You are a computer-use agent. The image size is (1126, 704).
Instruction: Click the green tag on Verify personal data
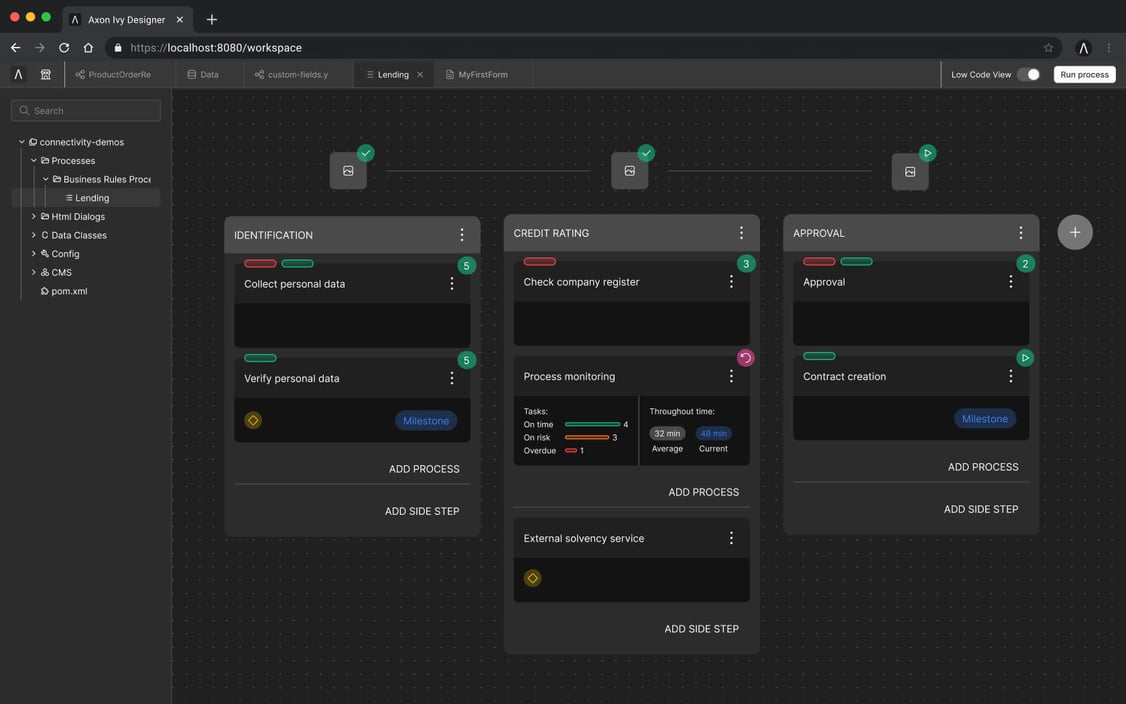tap(260, 358)
